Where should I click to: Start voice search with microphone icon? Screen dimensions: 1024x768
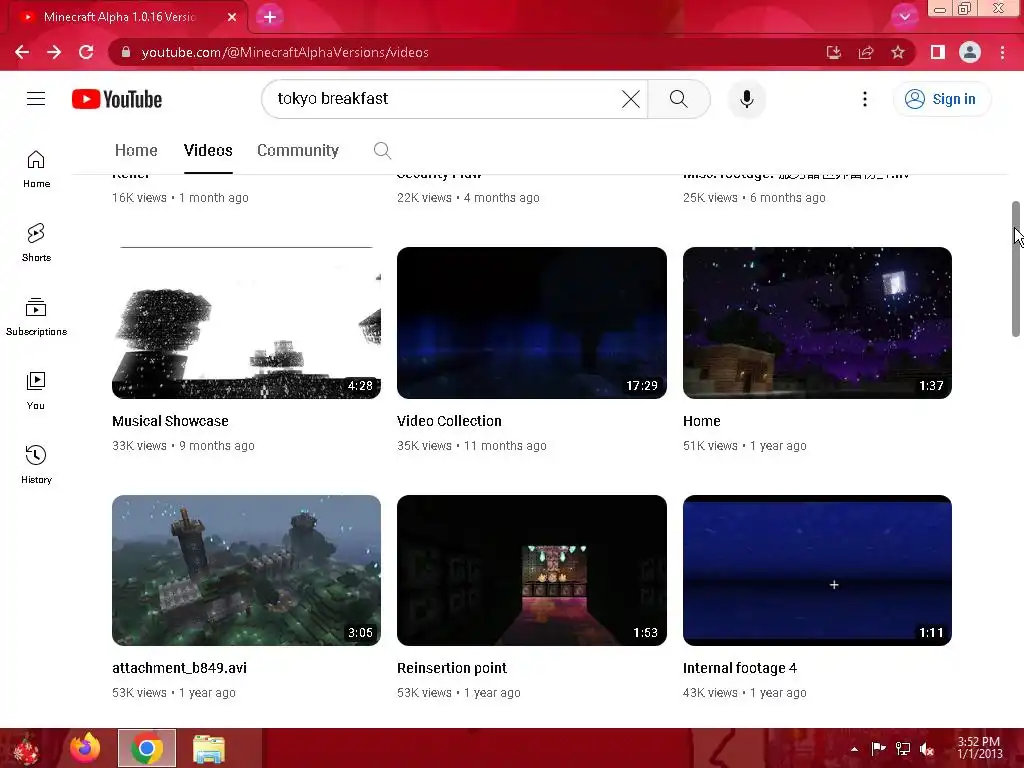coord(746,99)
